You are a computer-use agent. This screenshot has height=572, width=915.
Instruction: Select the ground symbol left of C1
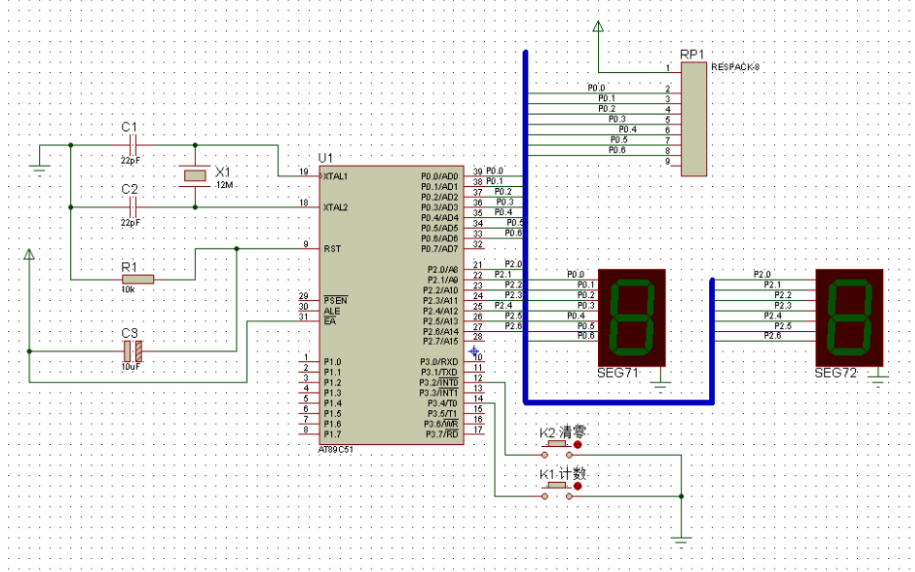40,164
